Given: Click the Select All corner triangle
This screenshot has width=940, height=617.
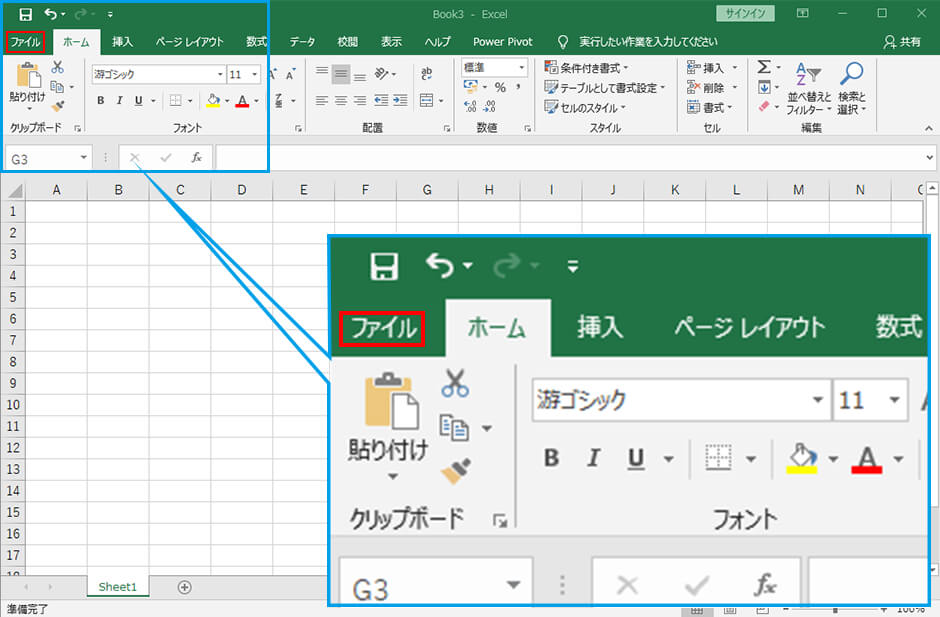Looking at the screenshot, I should pyautogui.click(x=14, y=190).
